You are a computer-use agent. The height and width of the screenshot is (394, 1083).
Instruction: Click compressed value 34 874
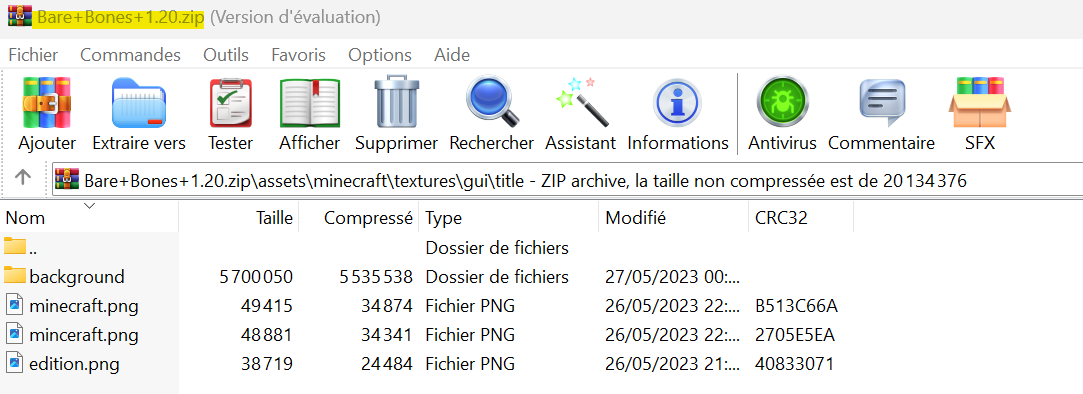click(387, 306)
